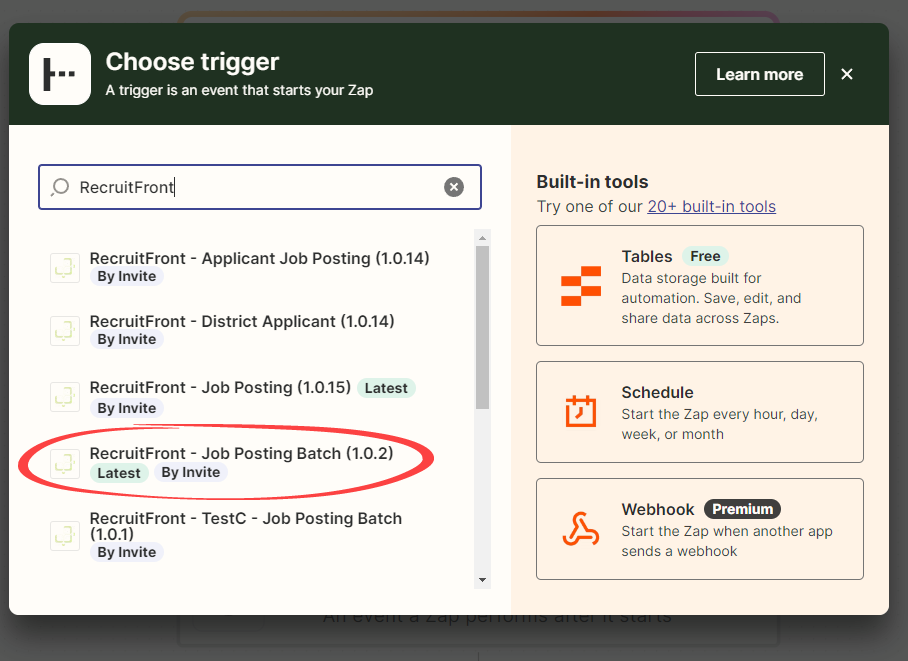Click the Choose trigger dialog title
Viewport: 908px width, 661px height.
tap(192, 62)
